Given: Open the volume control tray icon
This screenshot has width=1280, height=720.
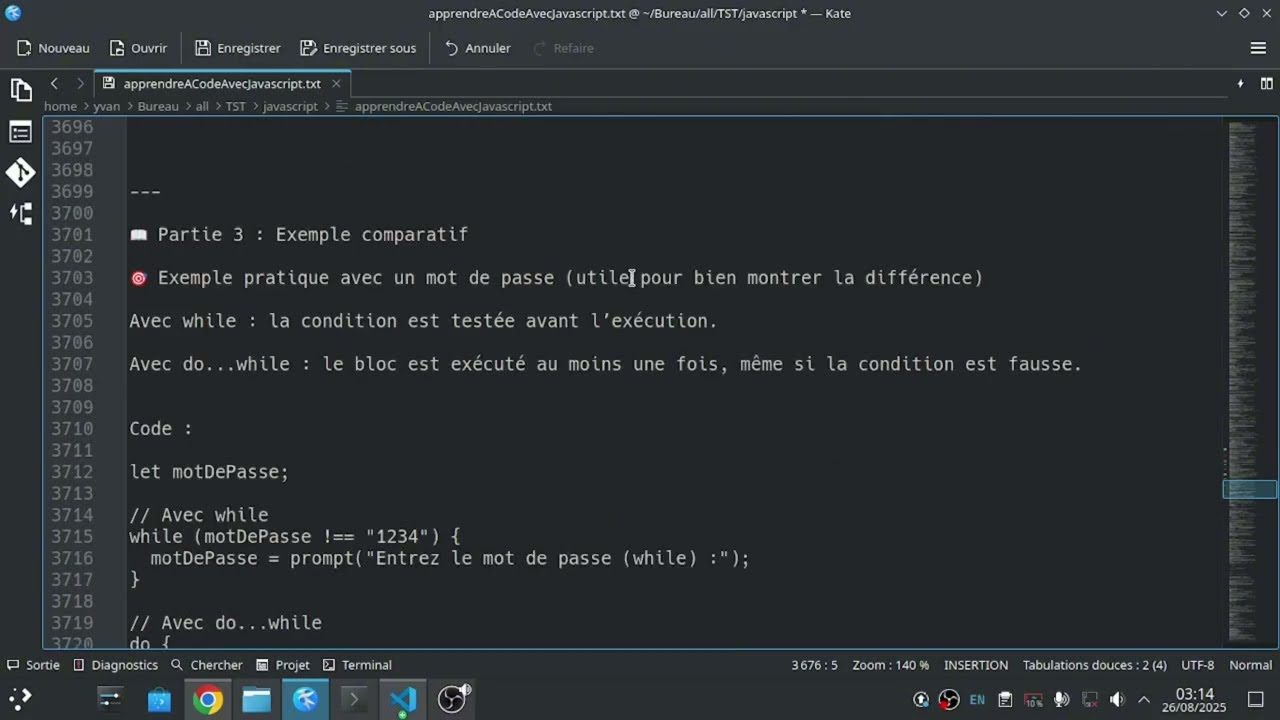Looking at the screenshot, I should click(x=1117, y=700).
